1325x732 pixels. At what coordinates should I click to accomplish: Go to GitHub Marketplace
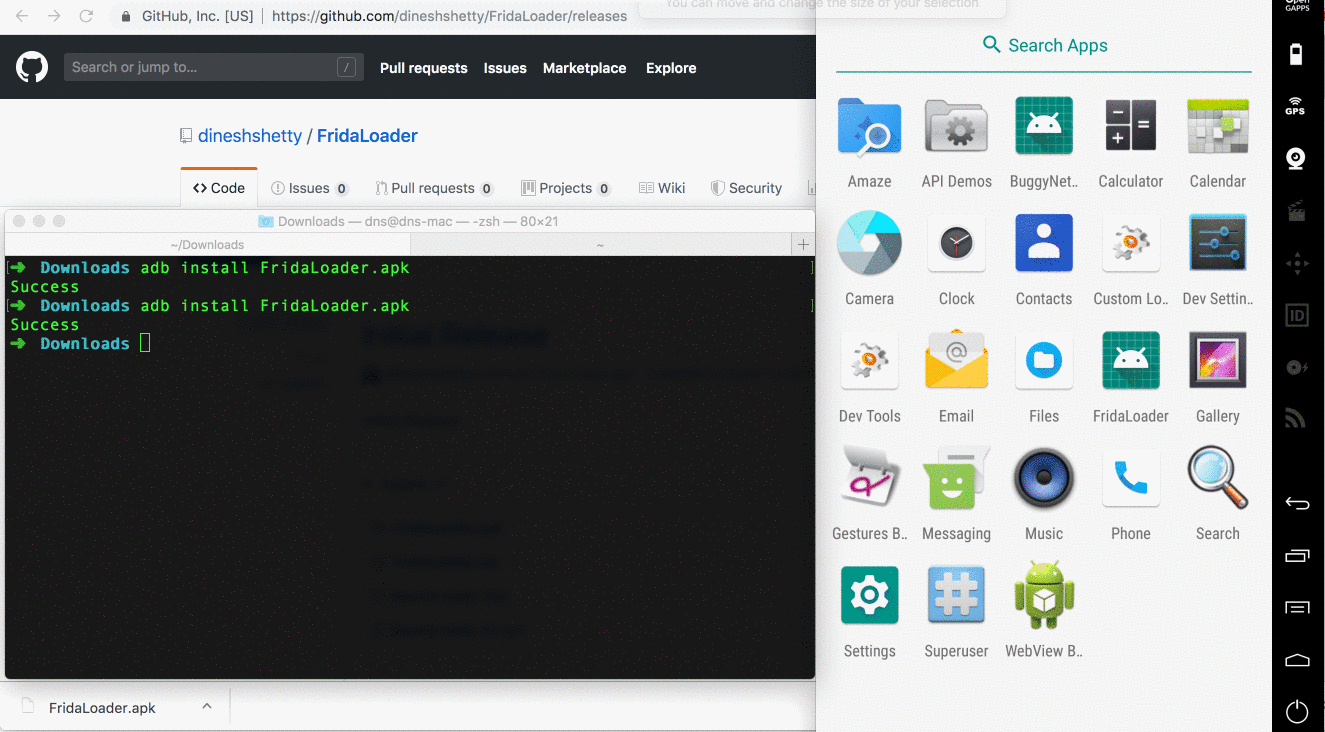[585, 68]
